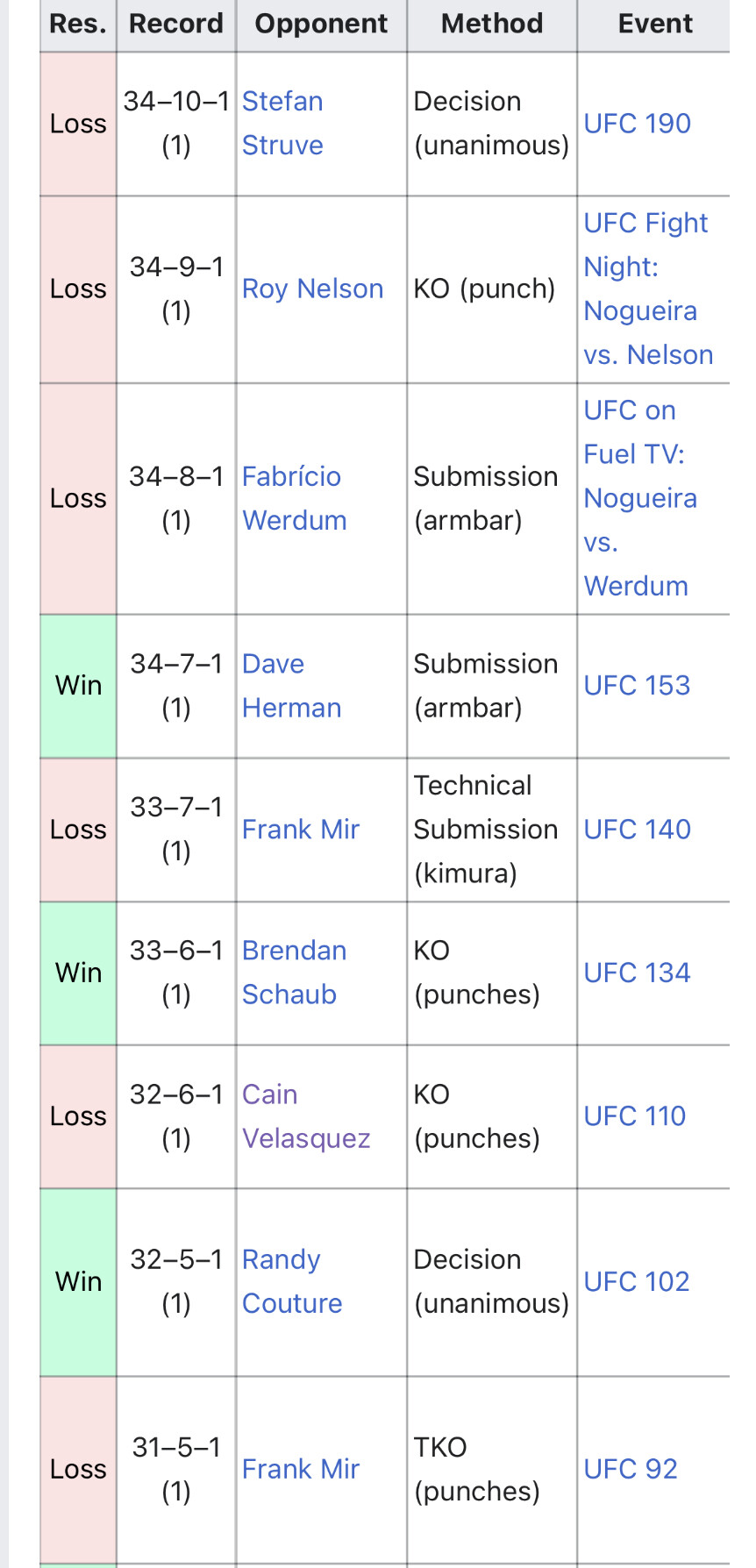
Task: Open the UFC 110 link
Action: point(635,1115)
